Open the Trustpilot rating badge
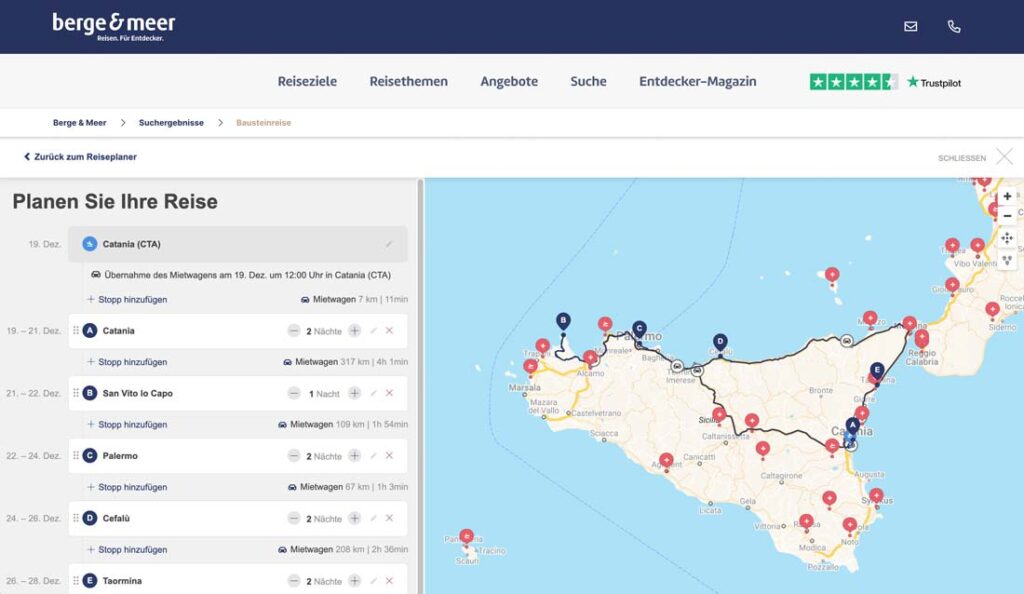 (x=885, y=82)
